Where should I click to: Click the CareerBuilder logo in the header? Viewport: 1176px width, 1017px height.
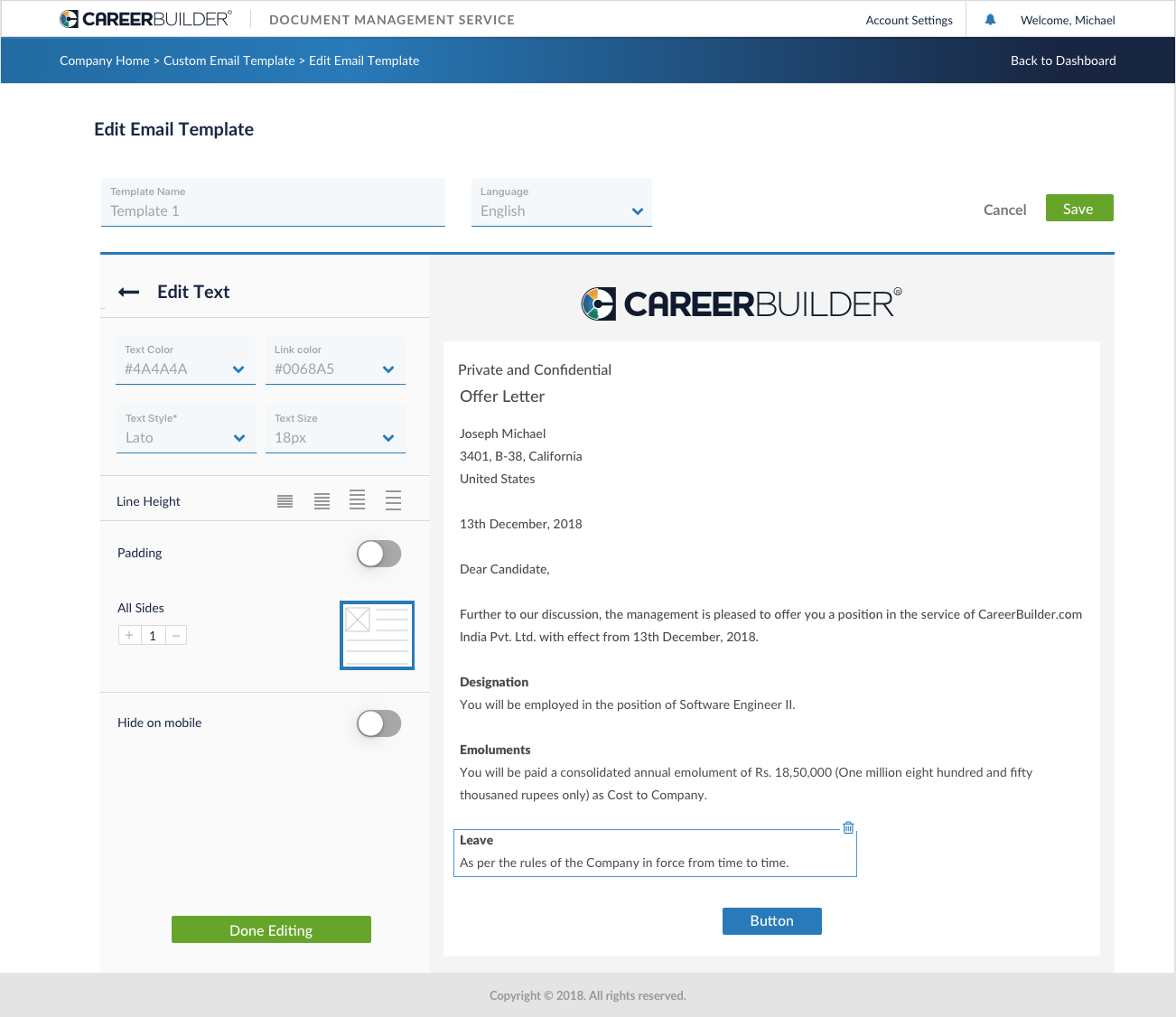145,19
